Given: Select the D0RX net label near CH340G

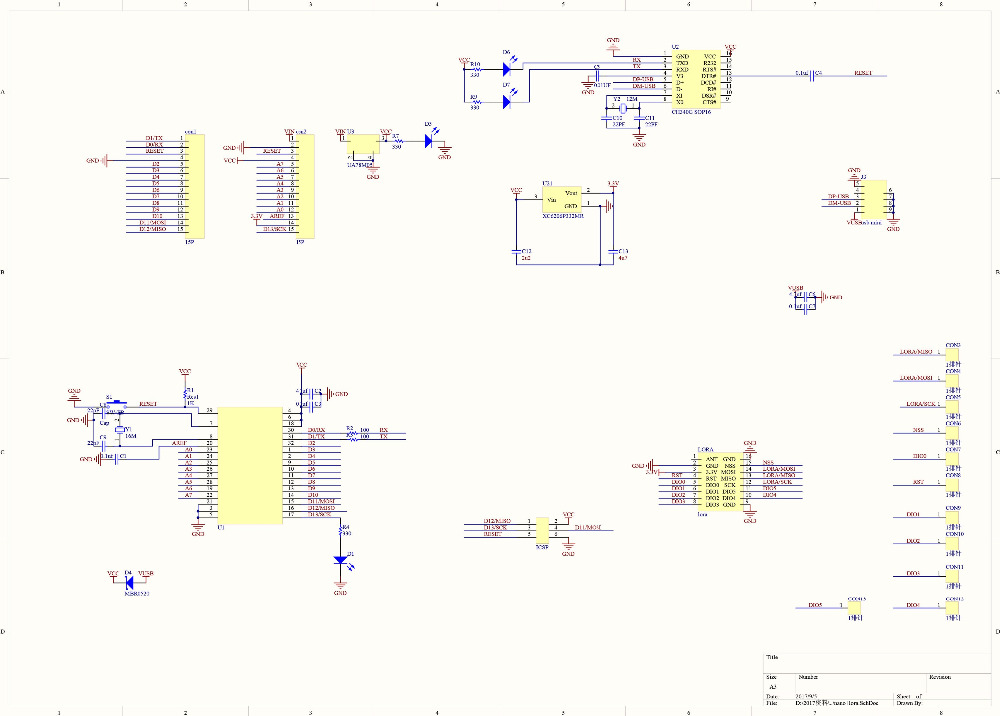Looking at the screenshot, I should pos(316,430).
